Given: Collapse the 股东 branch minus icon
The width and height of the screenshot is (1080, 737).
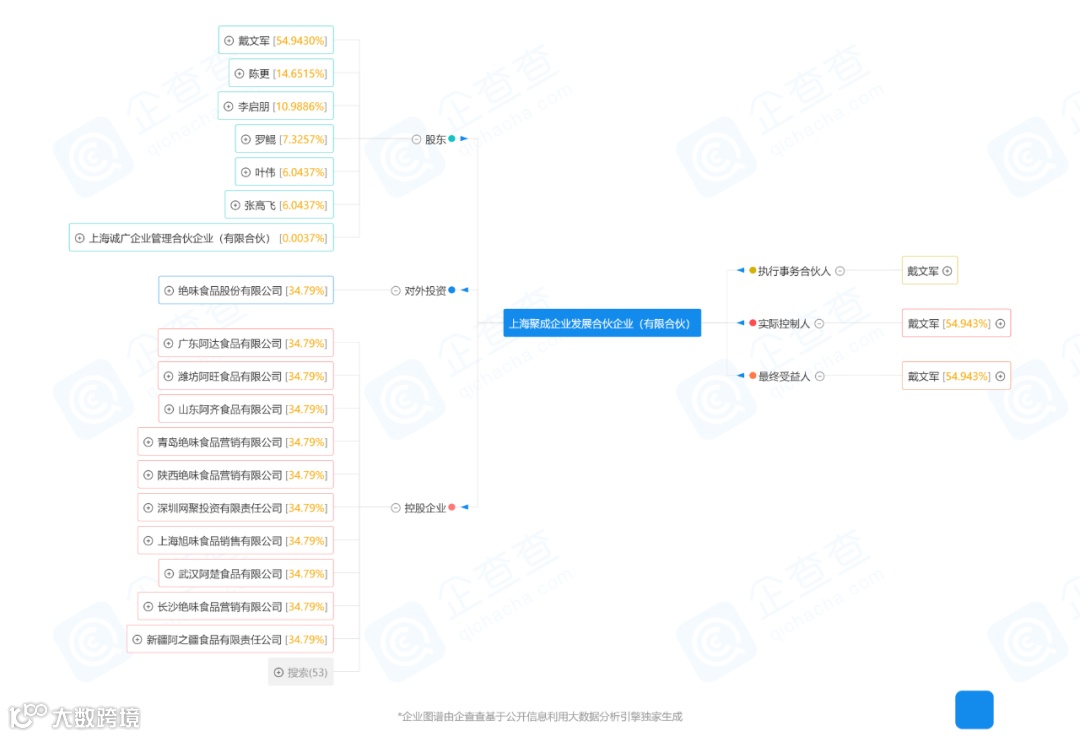Looking at the screenshot, I should pyautogui.click(x=416, y=139).
